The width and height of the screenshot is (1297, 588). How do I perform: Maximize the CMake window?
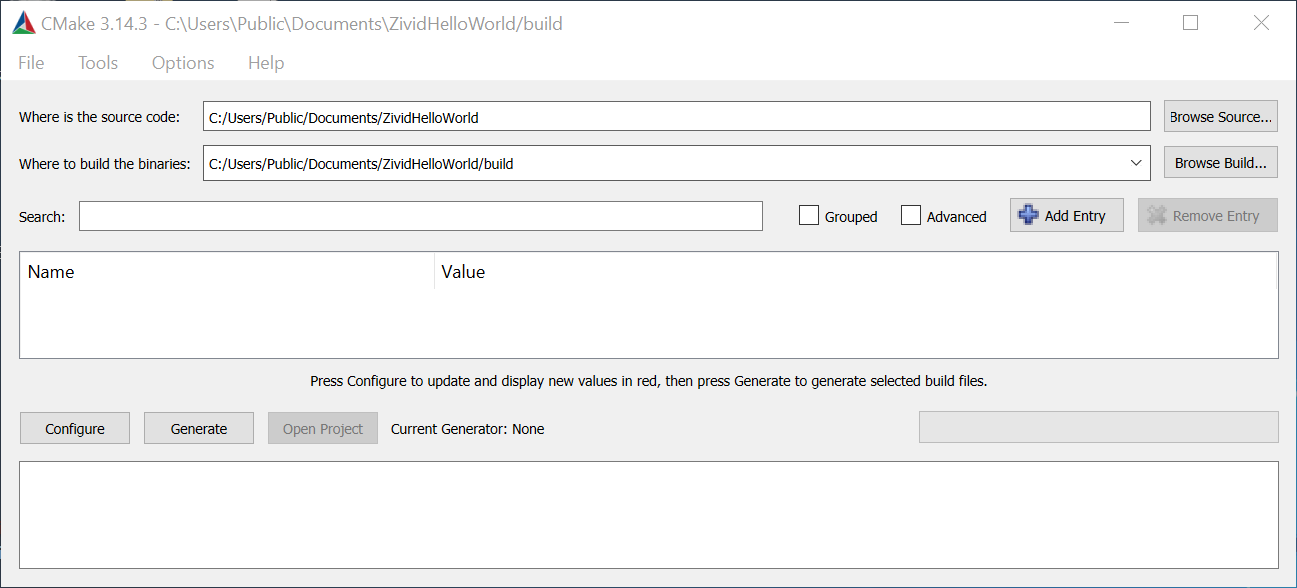(x=1190, y=23)
